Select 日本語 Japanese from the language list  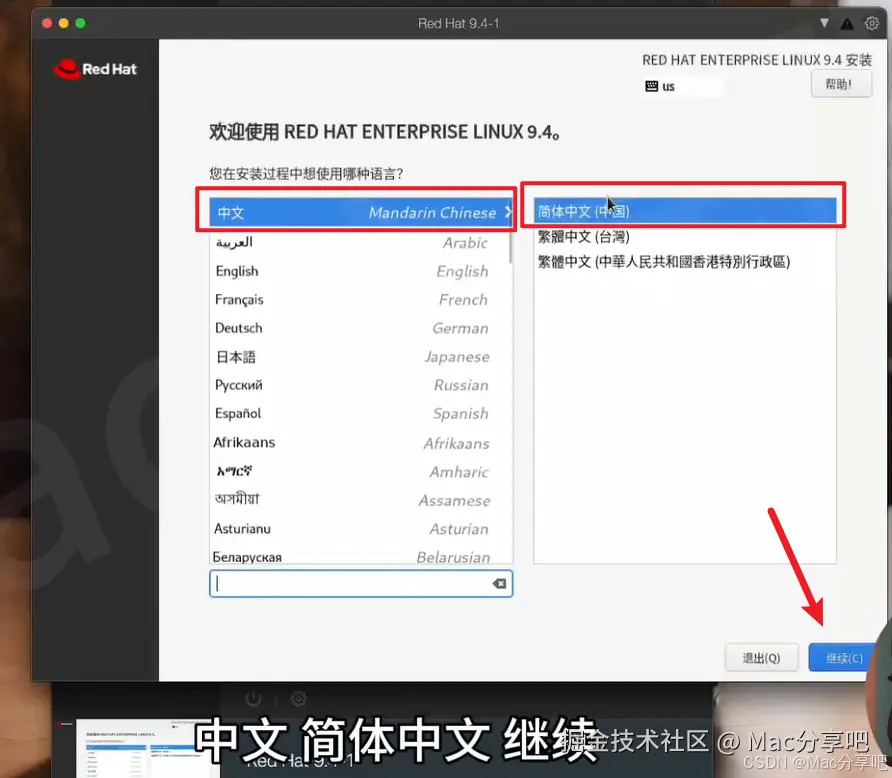pos(300,356)
